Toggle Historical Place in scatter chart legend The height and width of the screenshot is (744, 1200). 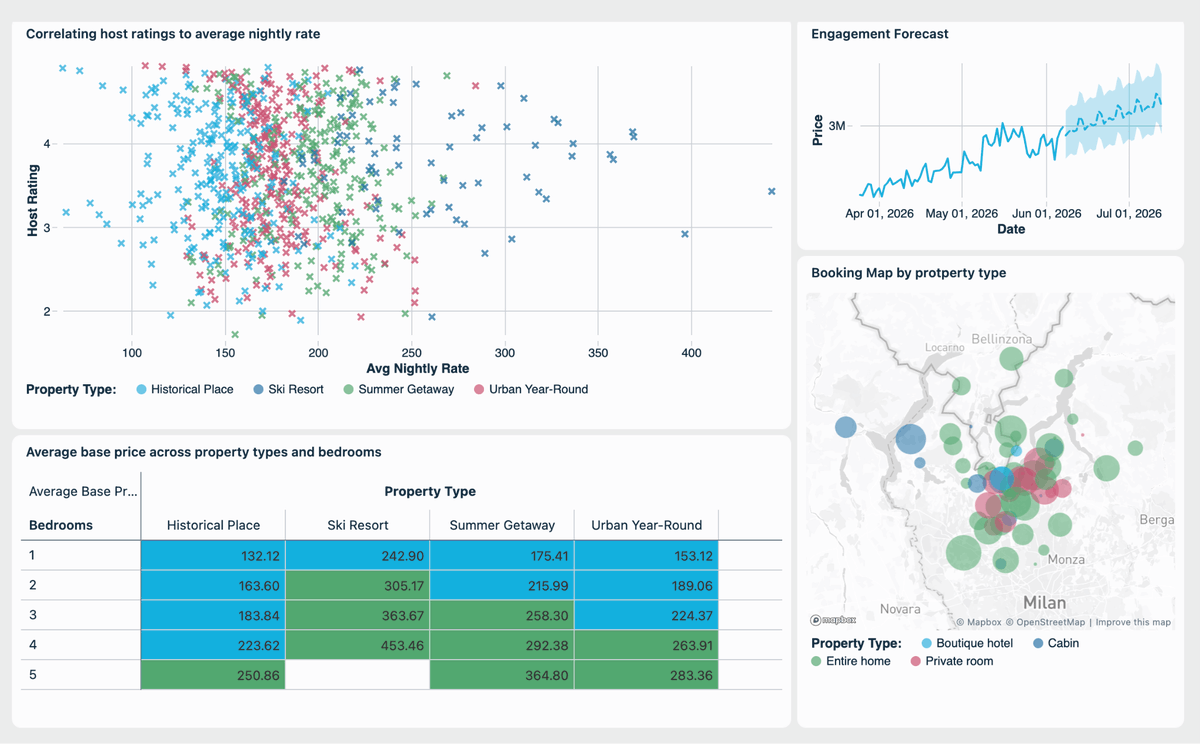tap(184, 389)
